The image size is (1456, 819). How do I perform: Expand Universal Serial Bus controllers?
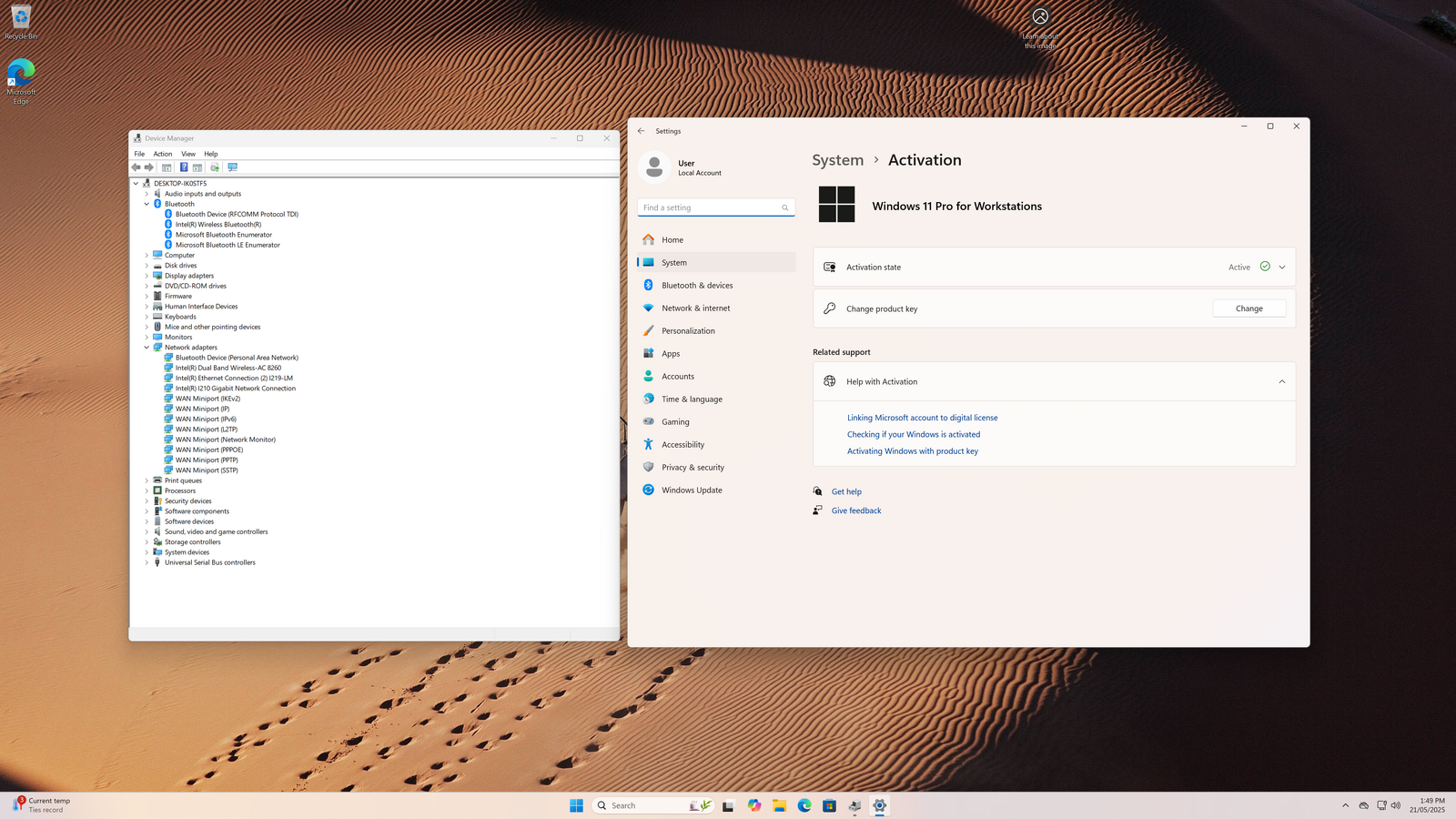click(147, 562)
